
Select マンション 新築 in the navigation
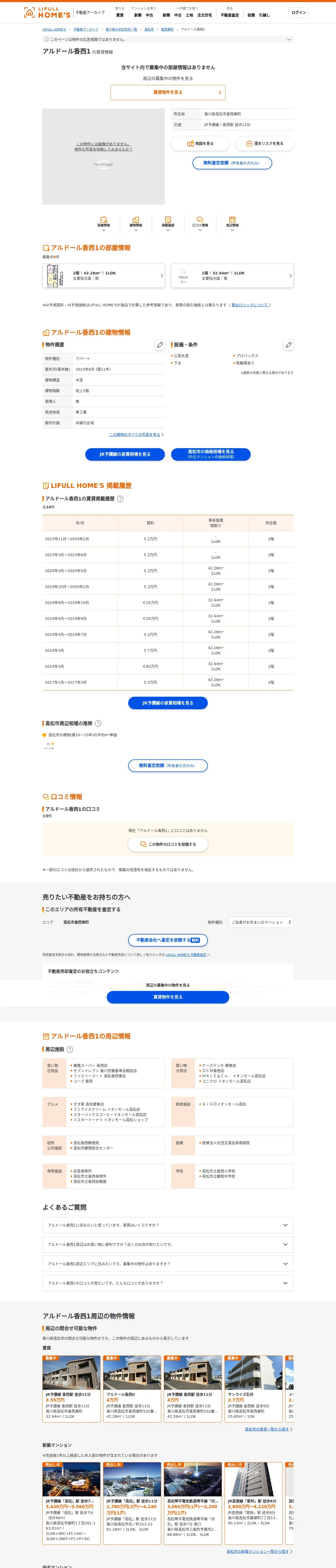(138, 15)
